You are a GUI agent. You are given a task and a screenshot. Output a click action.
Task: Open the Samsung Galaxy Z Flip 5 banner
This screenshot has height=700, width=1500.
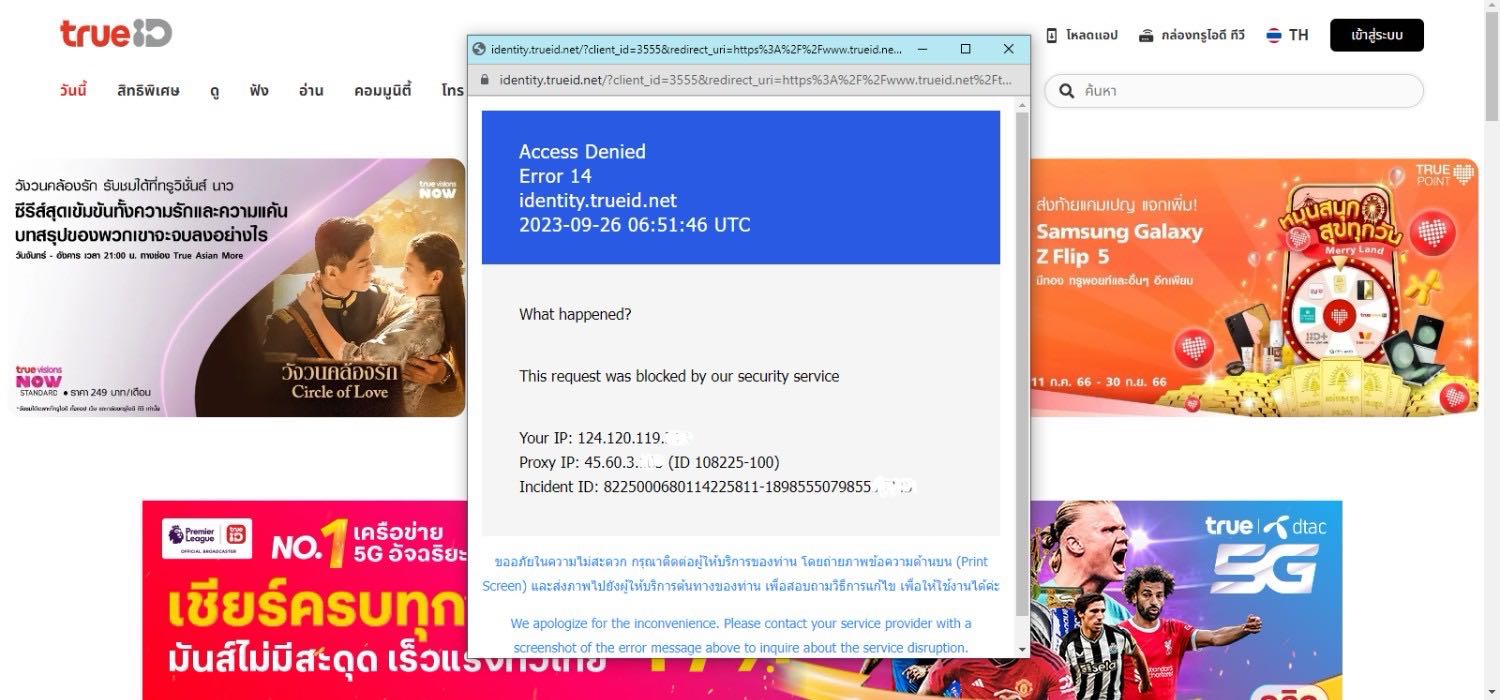tap(1254, 287)
